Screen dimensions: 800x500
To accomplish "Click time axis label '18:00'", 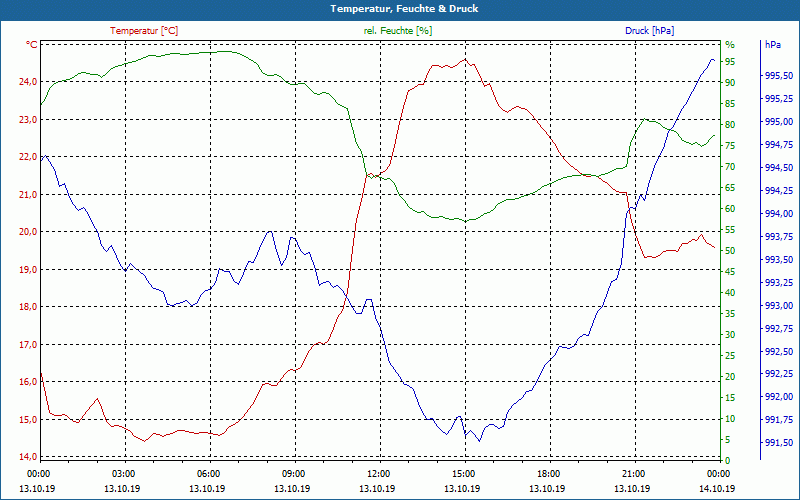I will [548, 473].
